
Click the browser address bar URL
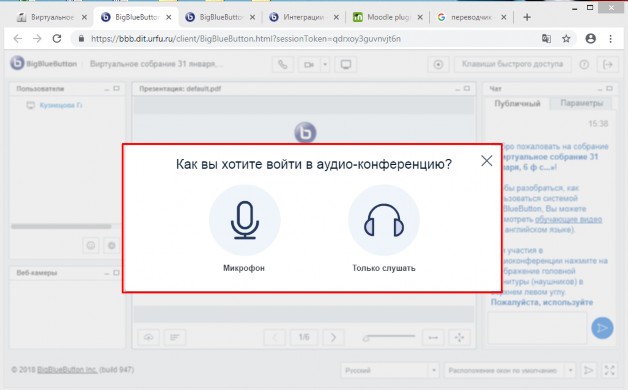[x=246, y=39]
